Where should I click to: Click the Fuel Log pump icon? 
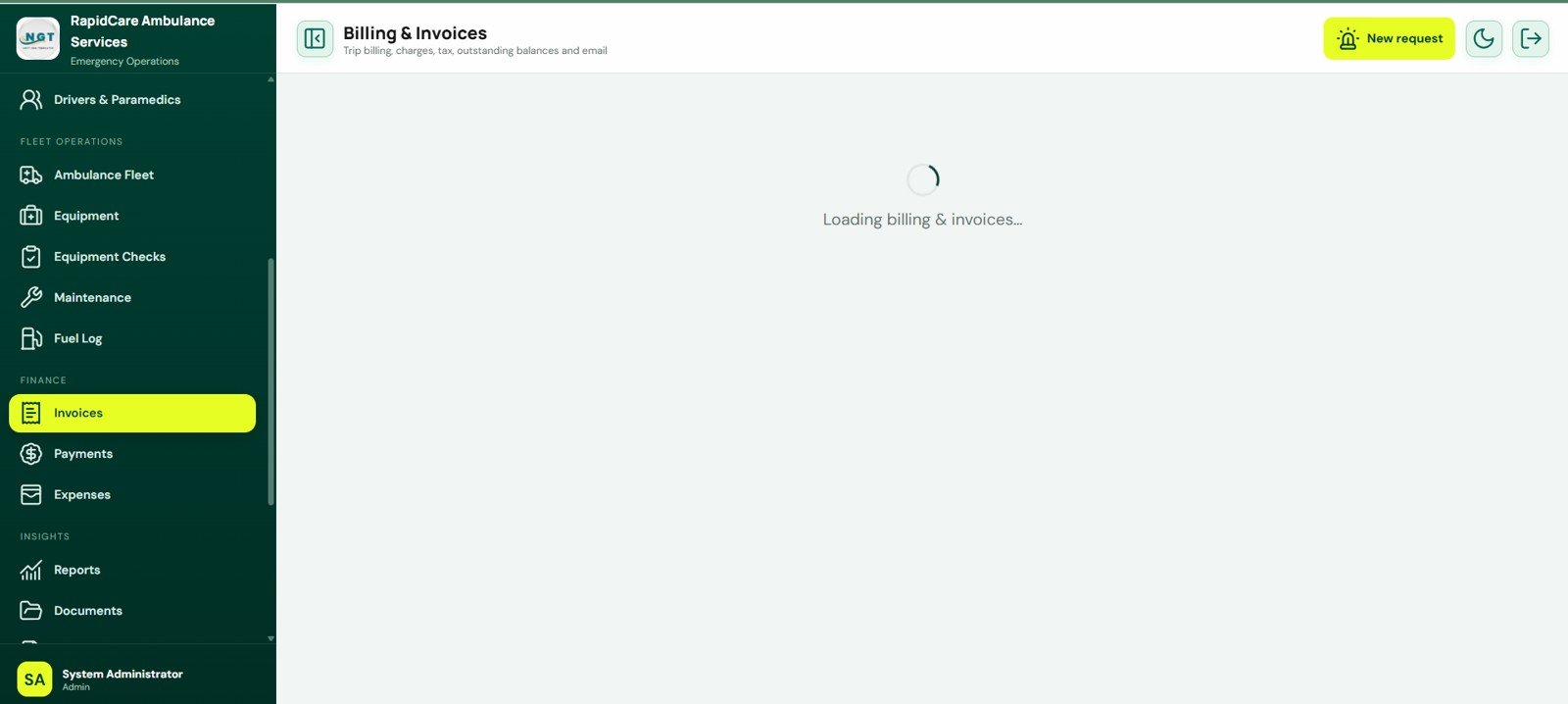pos(31,339)
